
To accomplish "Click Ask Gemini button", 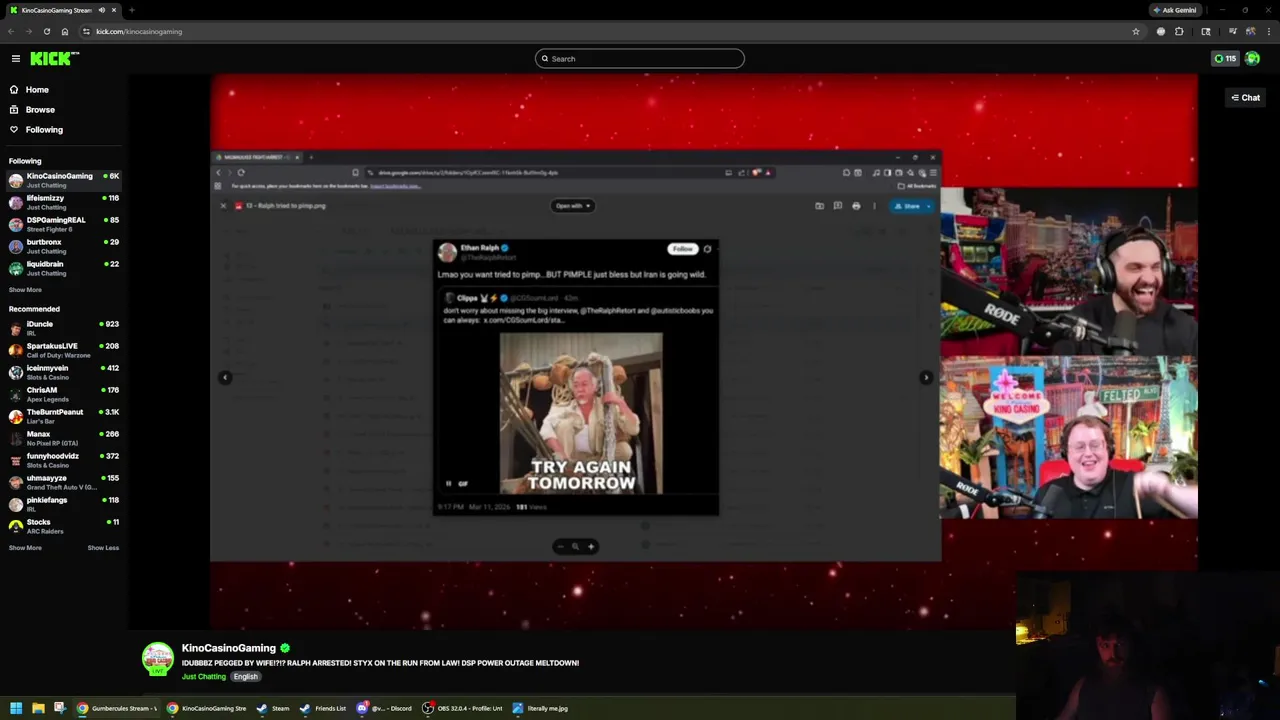I will click(x=1175, y=10).
